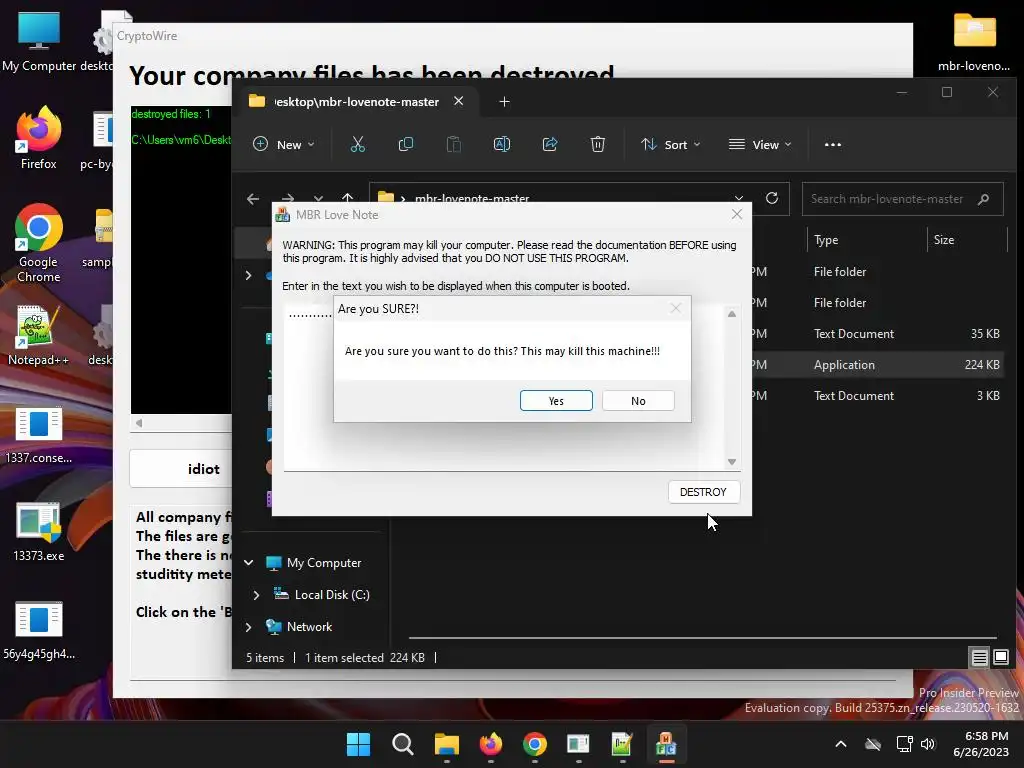Screen dimensions: 1024x768
Task: Select the Text Document 35 KB row
Action: pos(880,334)
